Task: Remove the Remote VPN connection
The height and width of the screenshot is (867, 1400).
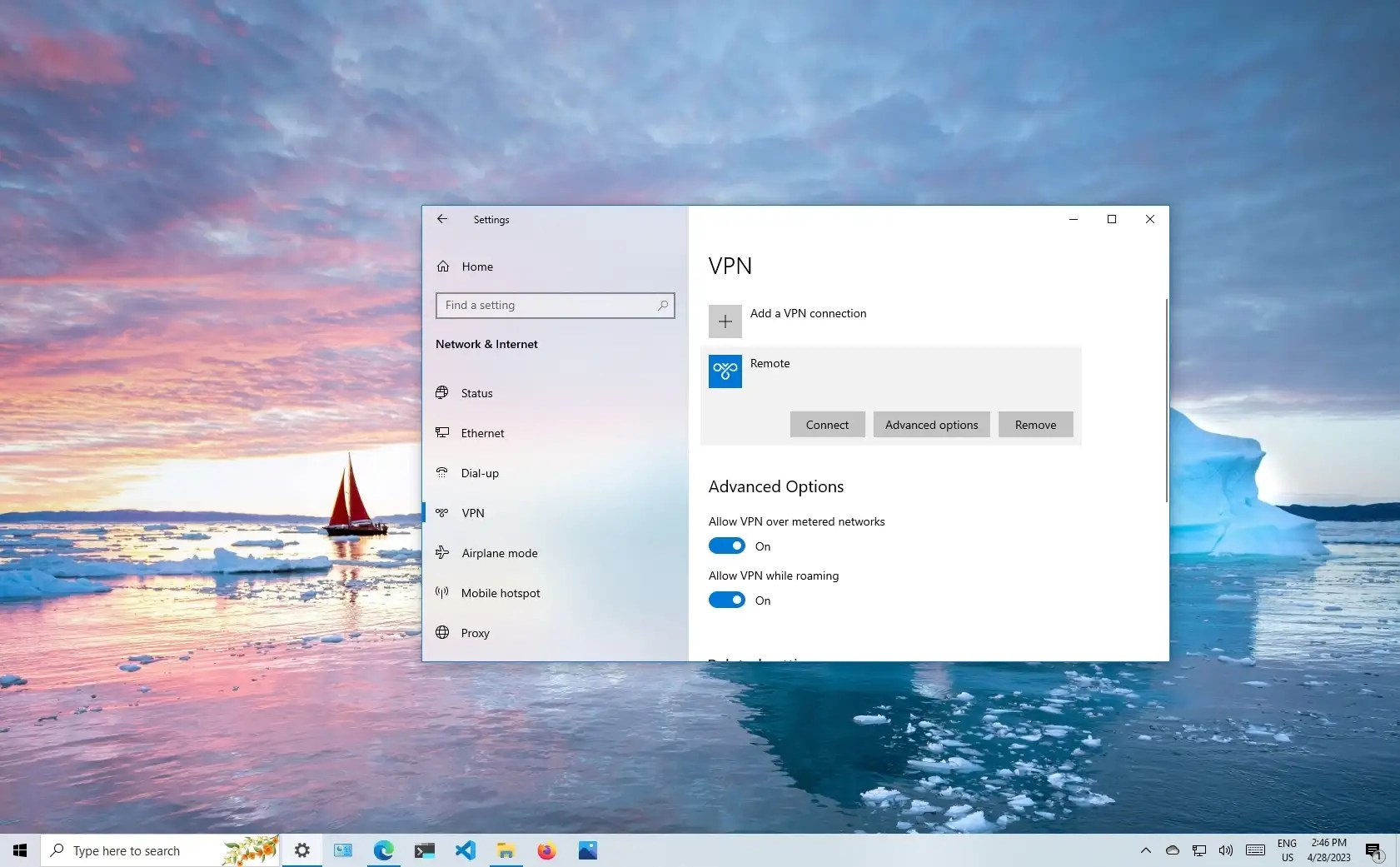Action: coord(1035,424)
